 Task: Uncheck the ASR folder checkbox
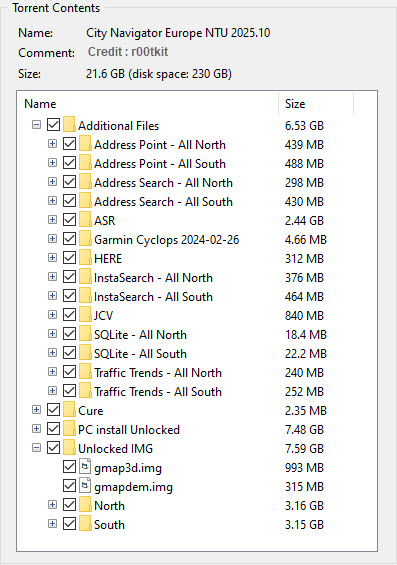click(x=69, y=220)
